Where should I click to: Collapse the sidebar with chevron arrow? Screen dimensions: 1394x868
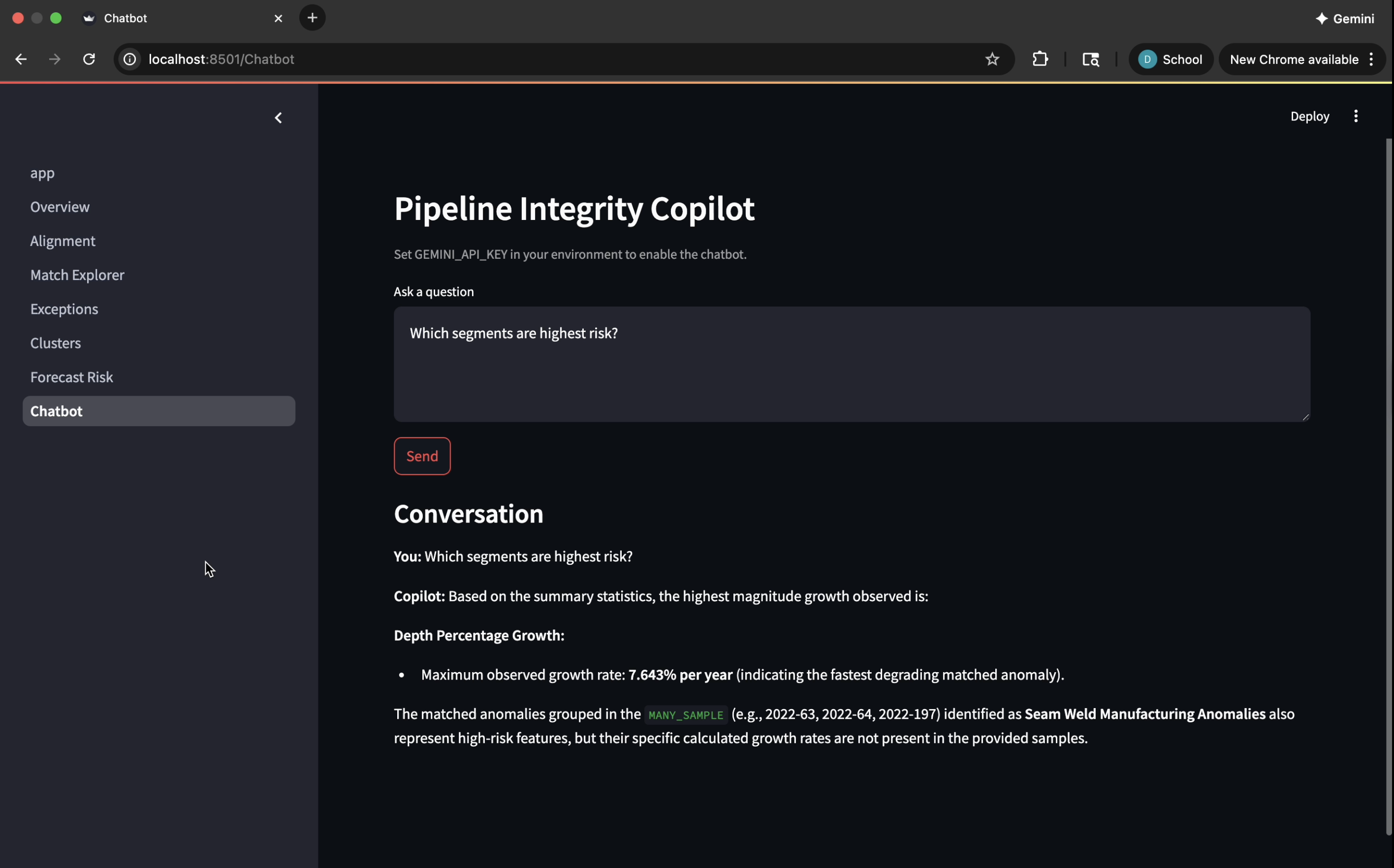click(x=278, y=118)
